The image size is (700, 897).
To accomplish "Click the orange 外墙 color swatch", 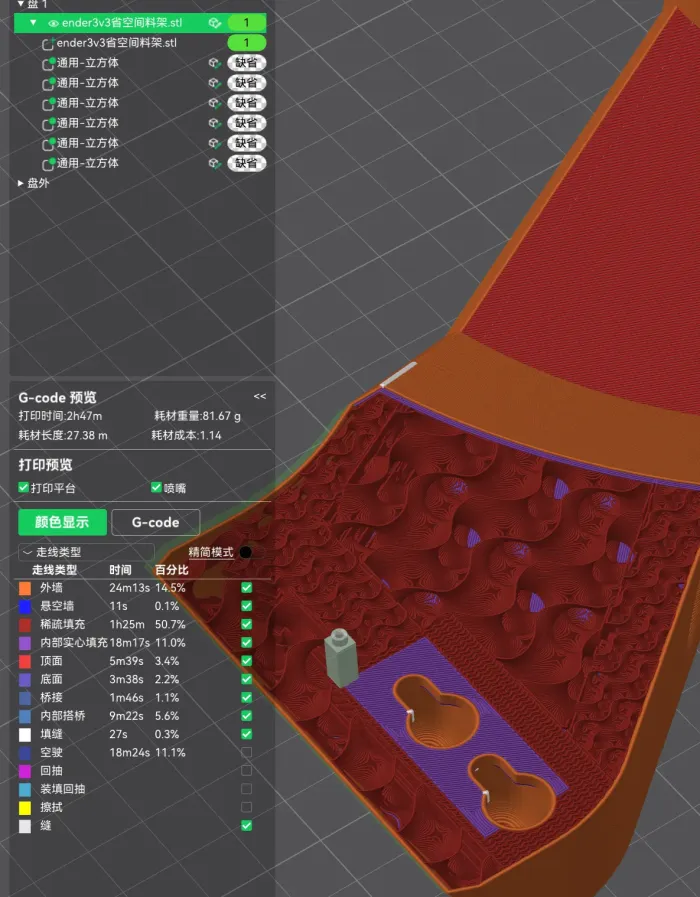I will 25,588.
